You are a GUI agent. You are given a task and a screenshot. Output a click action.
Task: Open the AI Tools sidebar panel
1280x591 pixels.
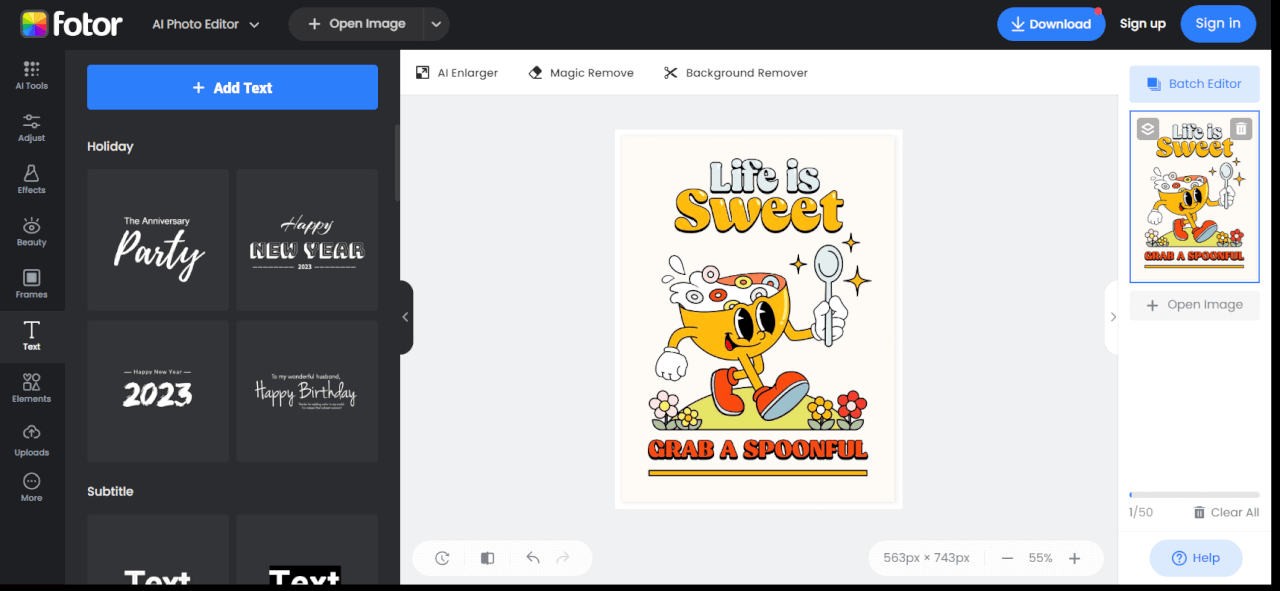[x=31, y=75]
